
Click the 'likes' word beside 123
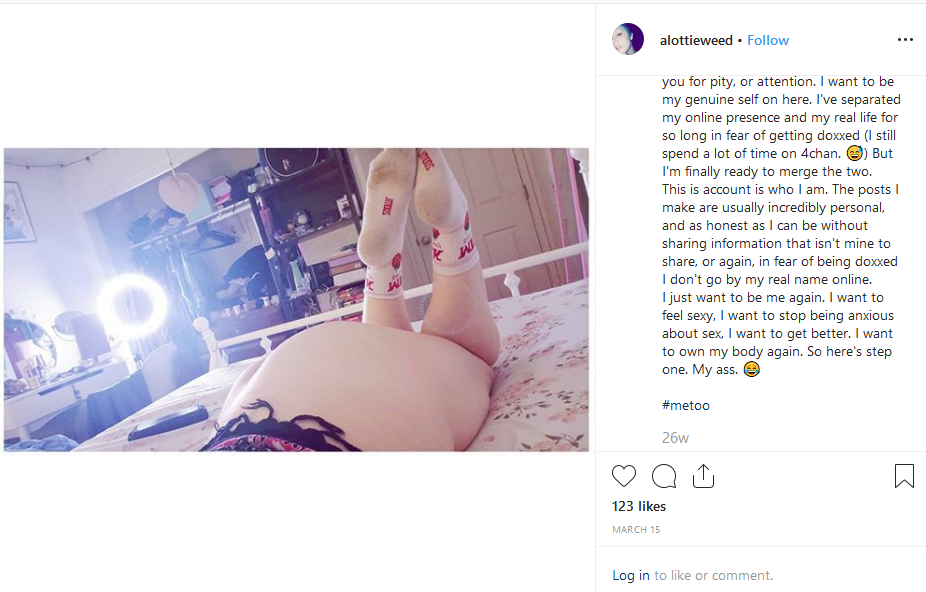[653, 506]
